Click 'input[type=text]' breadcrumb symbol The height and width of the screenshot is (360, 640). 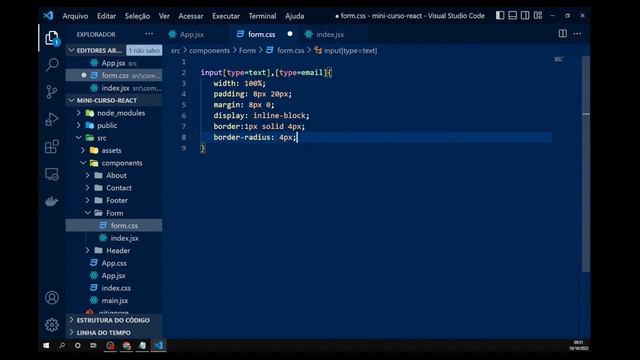tap(346, 51)
